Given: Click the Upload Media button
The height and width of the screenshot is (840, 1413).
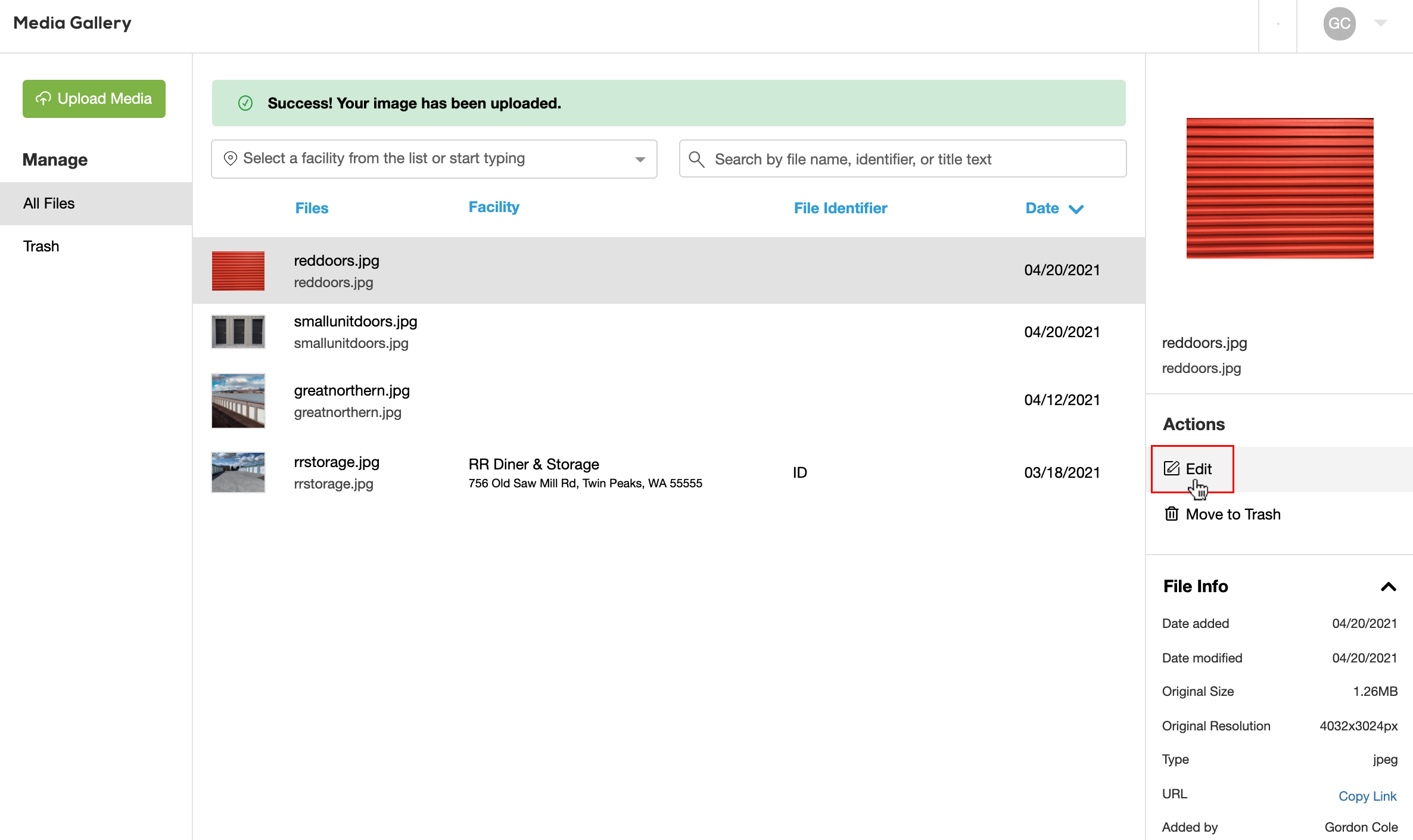Looking at the screenshot, I should click(94, 99).
